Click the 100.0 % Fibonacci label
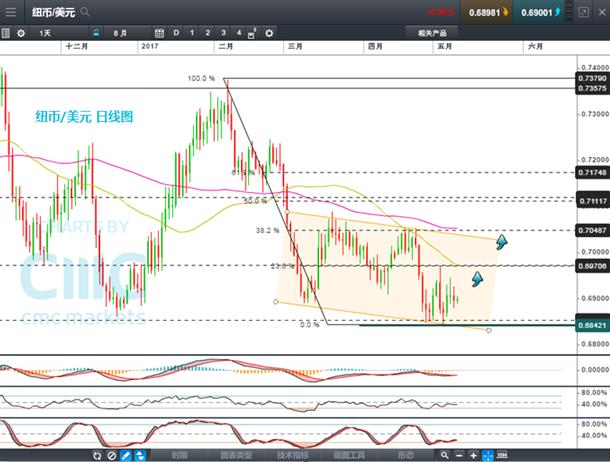The height and width of the screenshot is (462, 610). pos(201,78)
